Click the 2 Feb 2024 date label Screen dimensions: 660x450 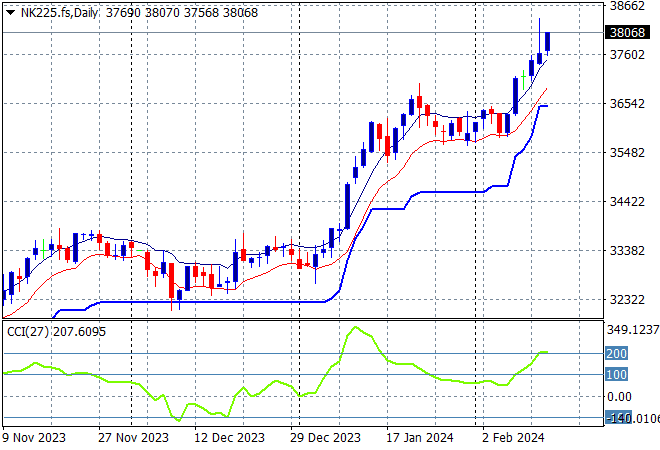tap(513, 438)
